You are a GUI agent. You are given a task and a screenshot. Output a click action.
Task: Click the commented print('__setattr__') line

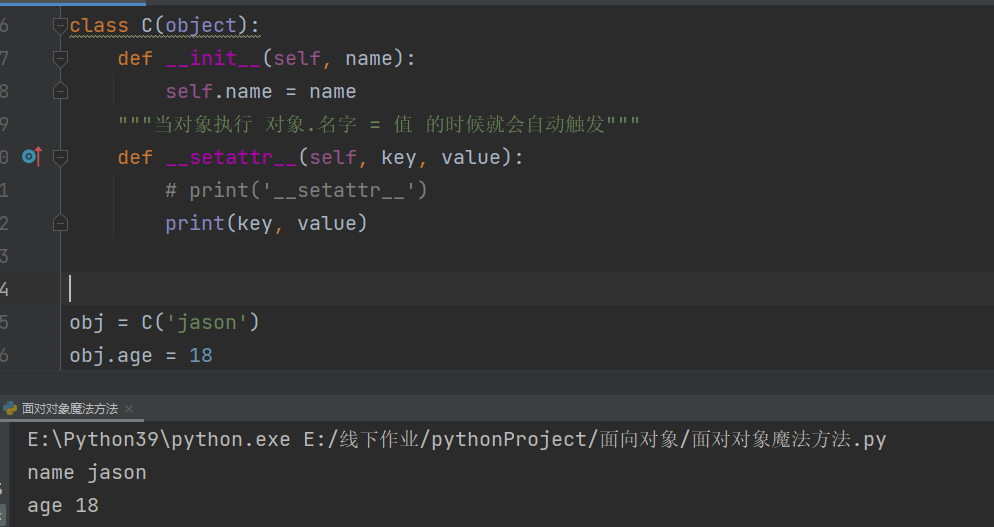point(296,190)
